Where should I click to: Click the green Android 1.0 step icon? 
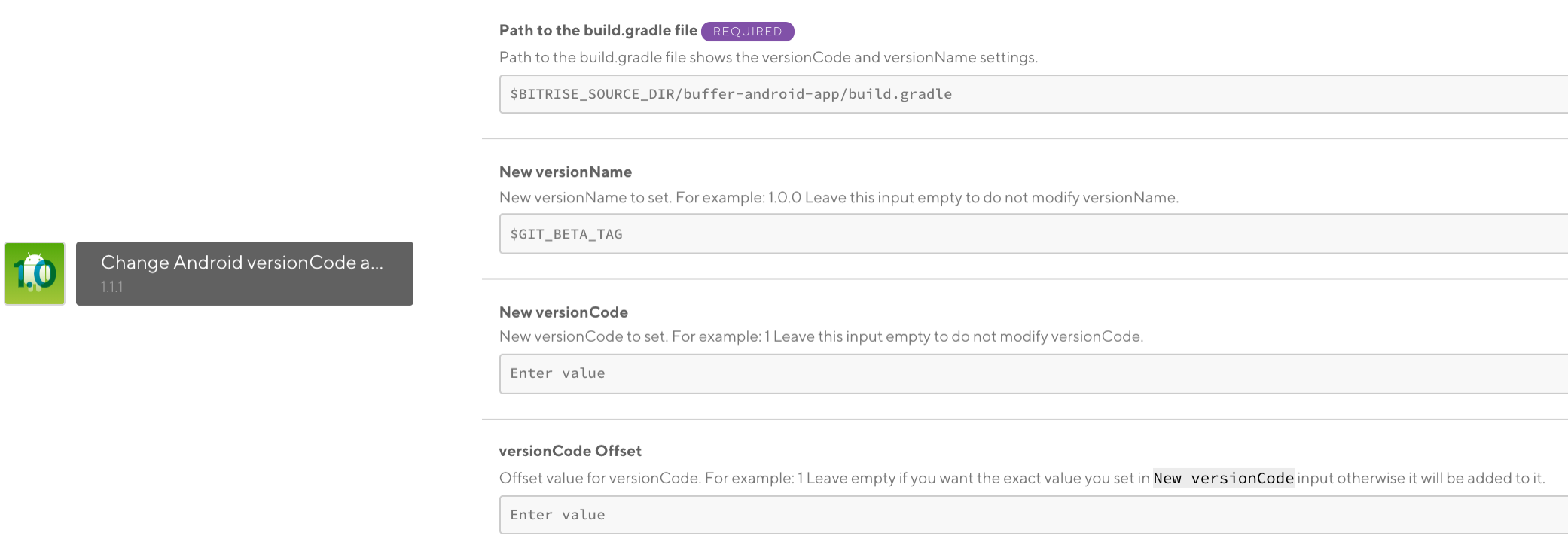(35, 273)
